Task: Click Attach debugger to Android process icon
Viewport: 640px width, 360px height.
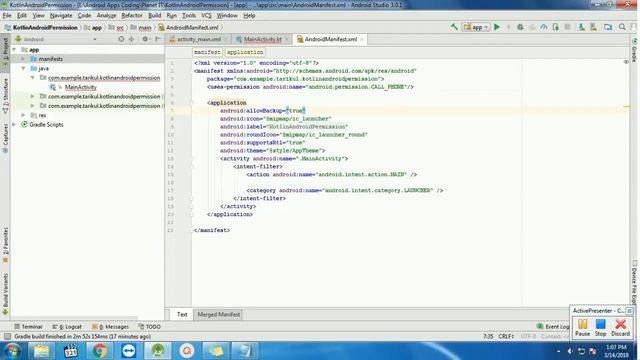Action: pos(556,27)
